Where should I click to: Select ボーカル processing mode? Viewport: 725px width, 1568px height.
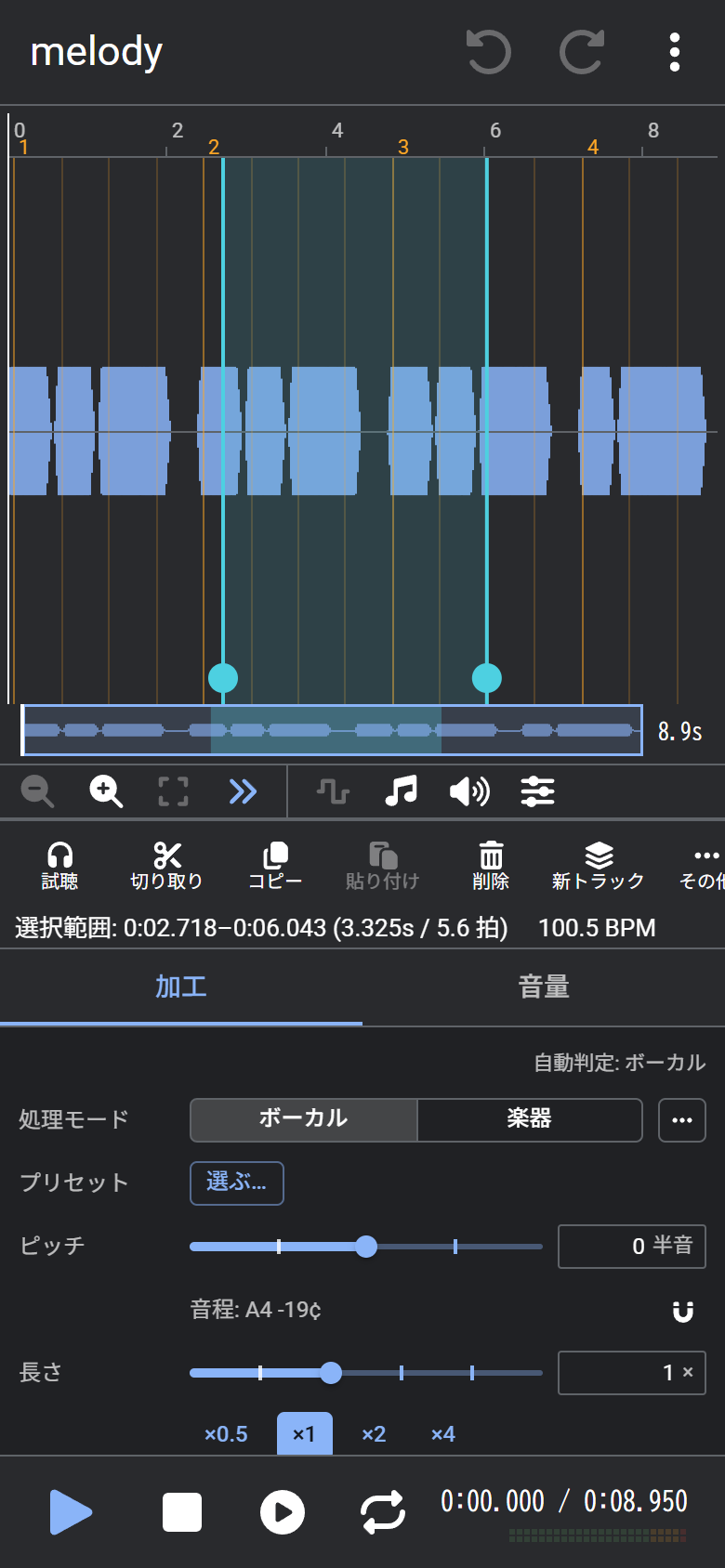click(304, 1119)
